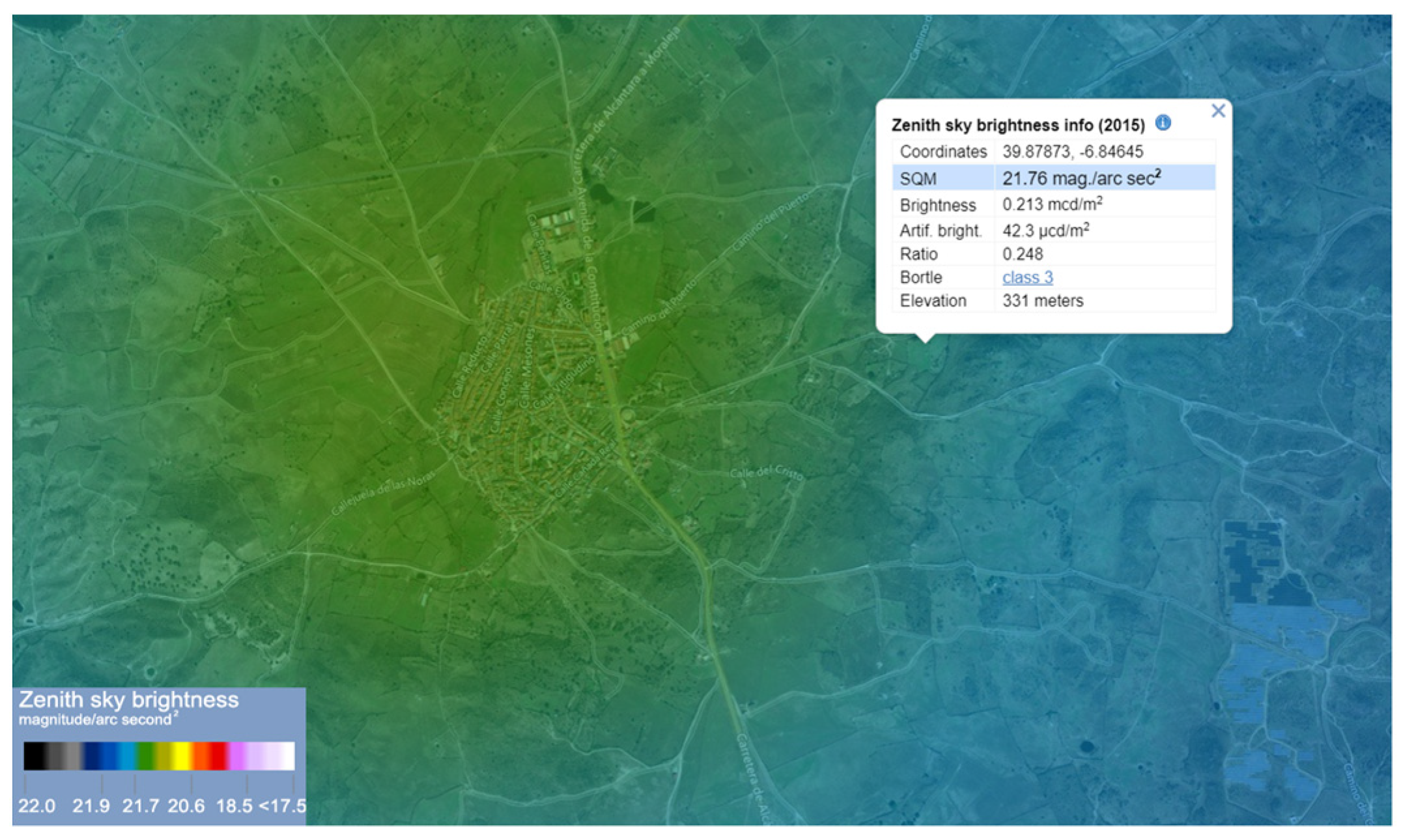Click the blue info icon beside the popup title
This screenshot has height=840, width=1403.
point(1163,122)
